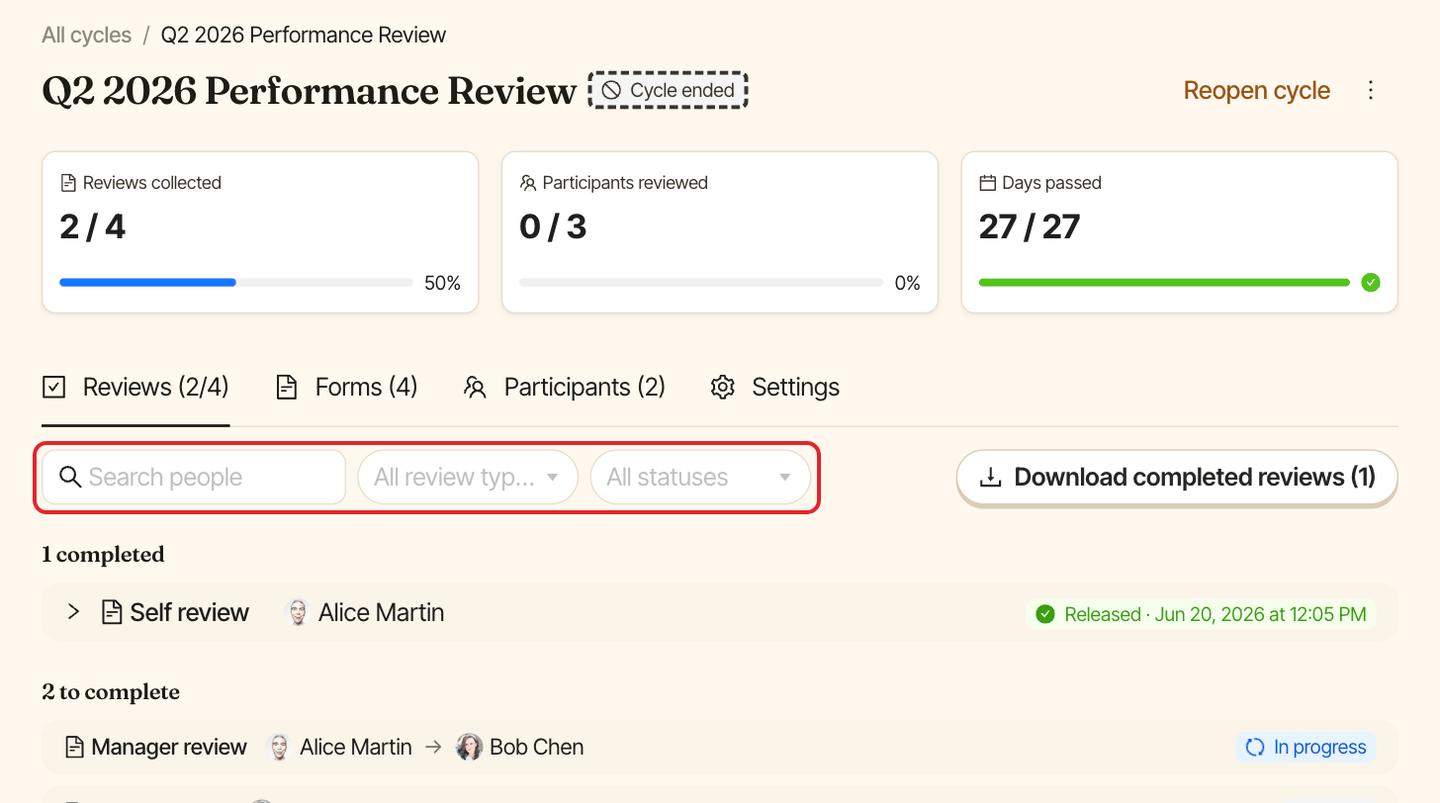Switch to the Reviews (2/4) tab
The height and width of the screenshot is (803, 1440).
(x=136, y=387)
